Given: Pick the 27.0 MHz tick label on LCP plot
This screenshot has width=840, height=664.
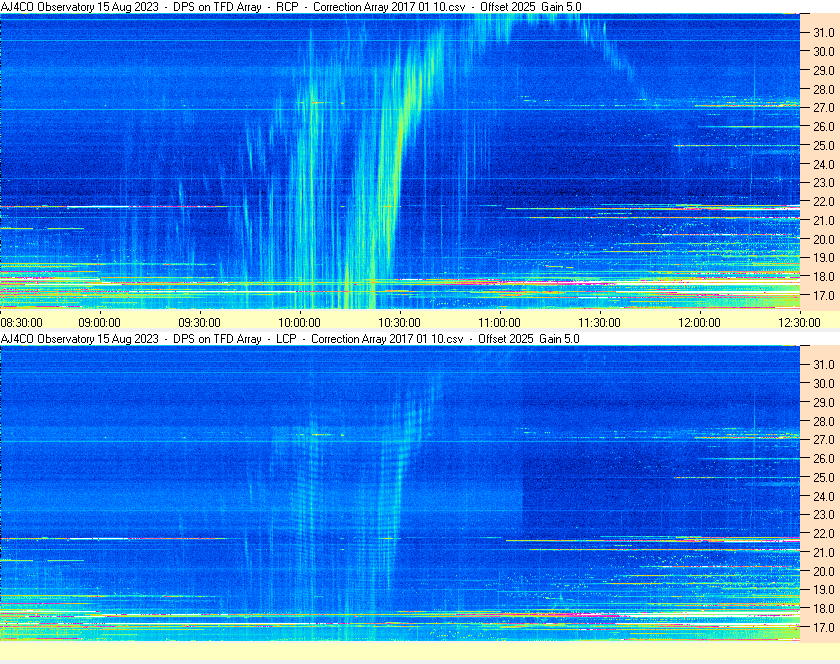Looking at the screenshot, I should coord(824,440).
